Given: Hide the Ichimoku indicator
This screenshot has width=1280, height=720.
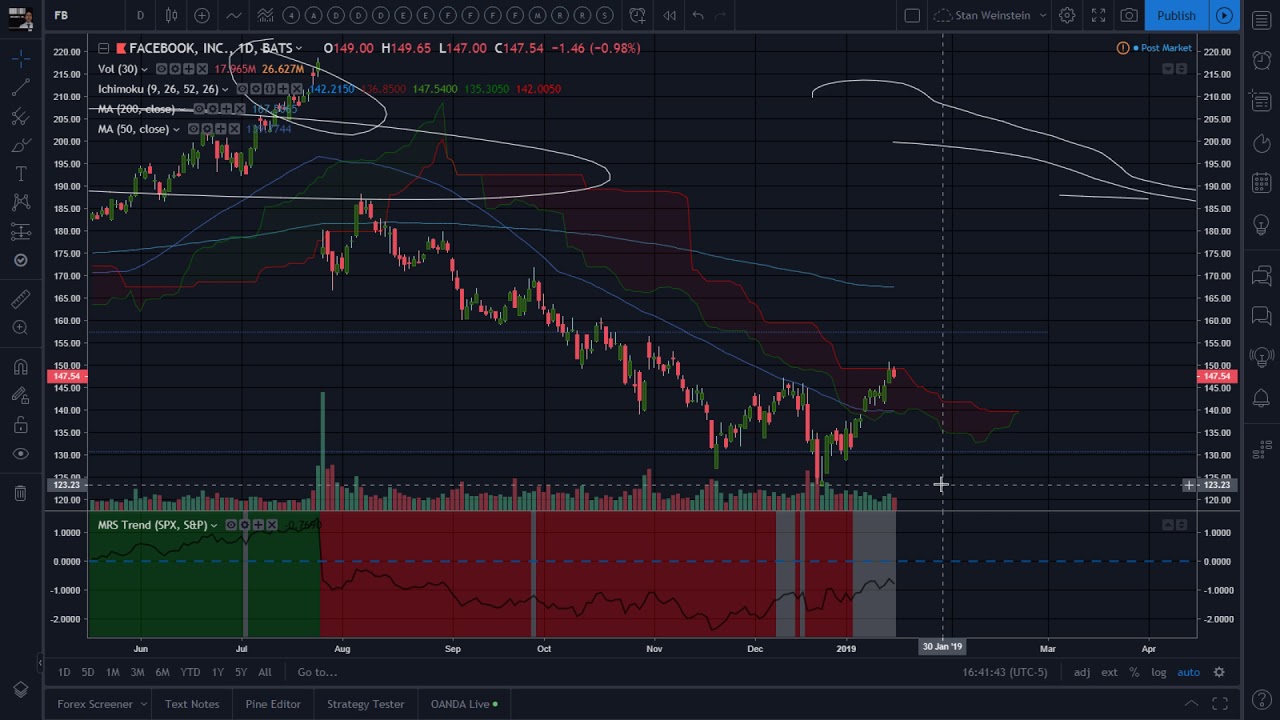Looking at the screenshot, I should pos(242,89).
